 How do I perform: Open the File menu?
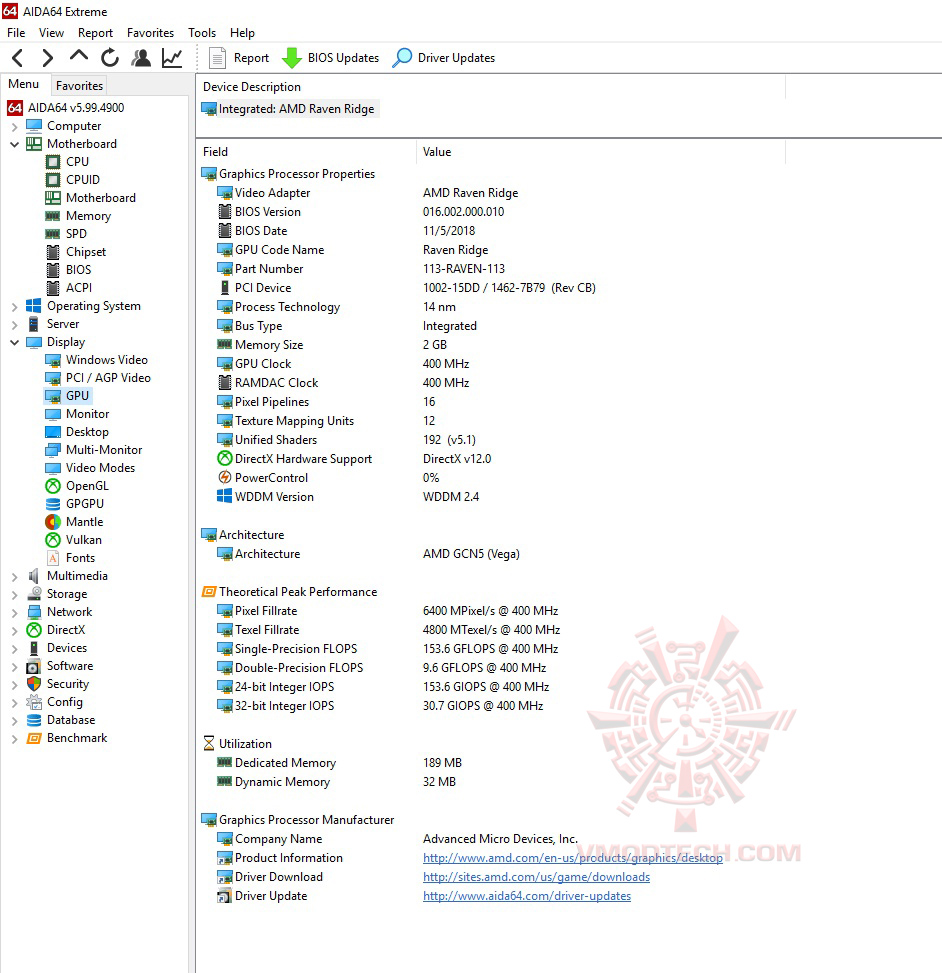pos(16,33)
